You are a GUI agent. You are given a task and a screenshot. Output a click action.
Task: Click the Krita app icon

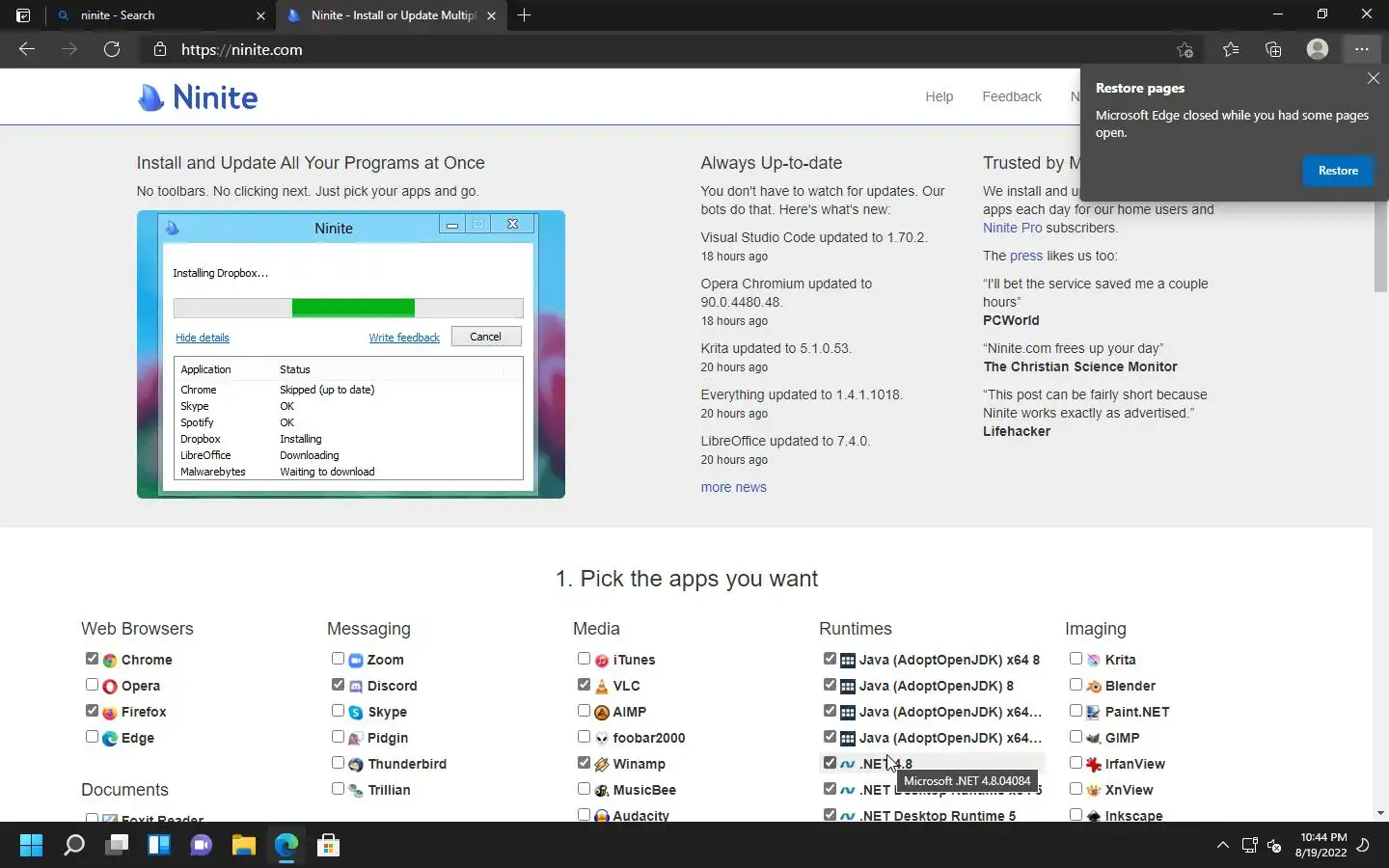(1094, 661)
